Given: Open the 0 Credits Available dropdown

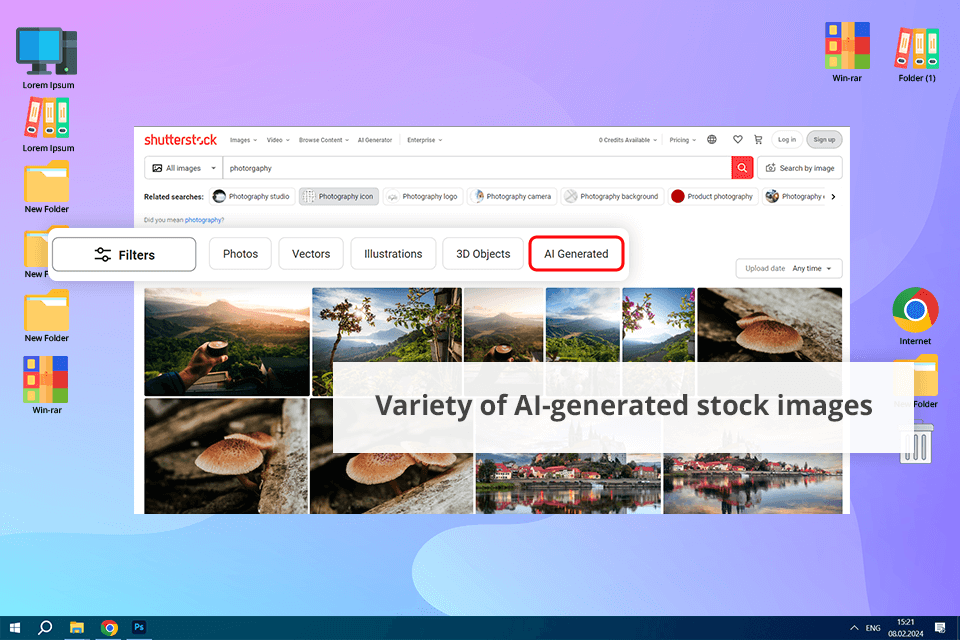Looking at the screenshot, I should 628,140.
